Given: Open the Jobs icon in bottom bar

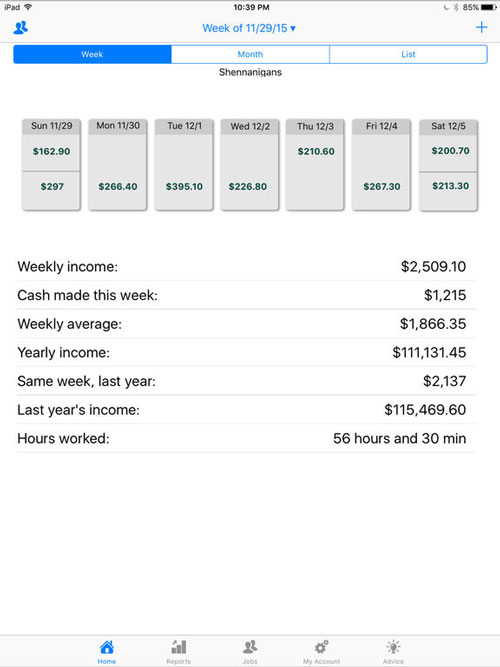Looking at the screenshot, I should point(250,647).
